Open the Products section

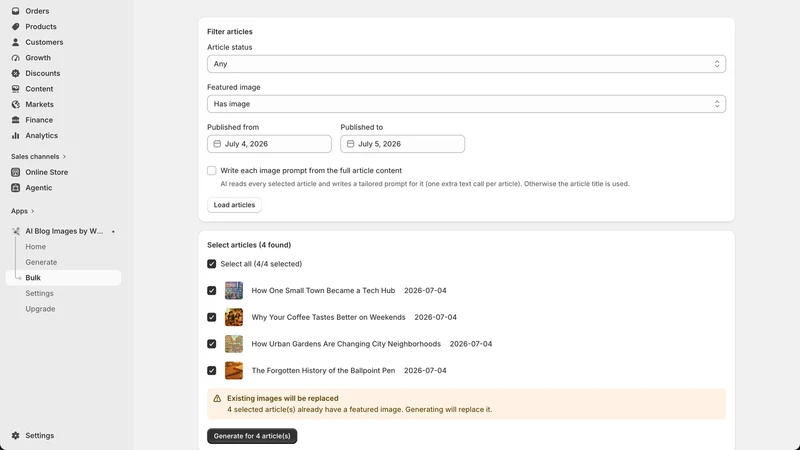pos(41,27)
